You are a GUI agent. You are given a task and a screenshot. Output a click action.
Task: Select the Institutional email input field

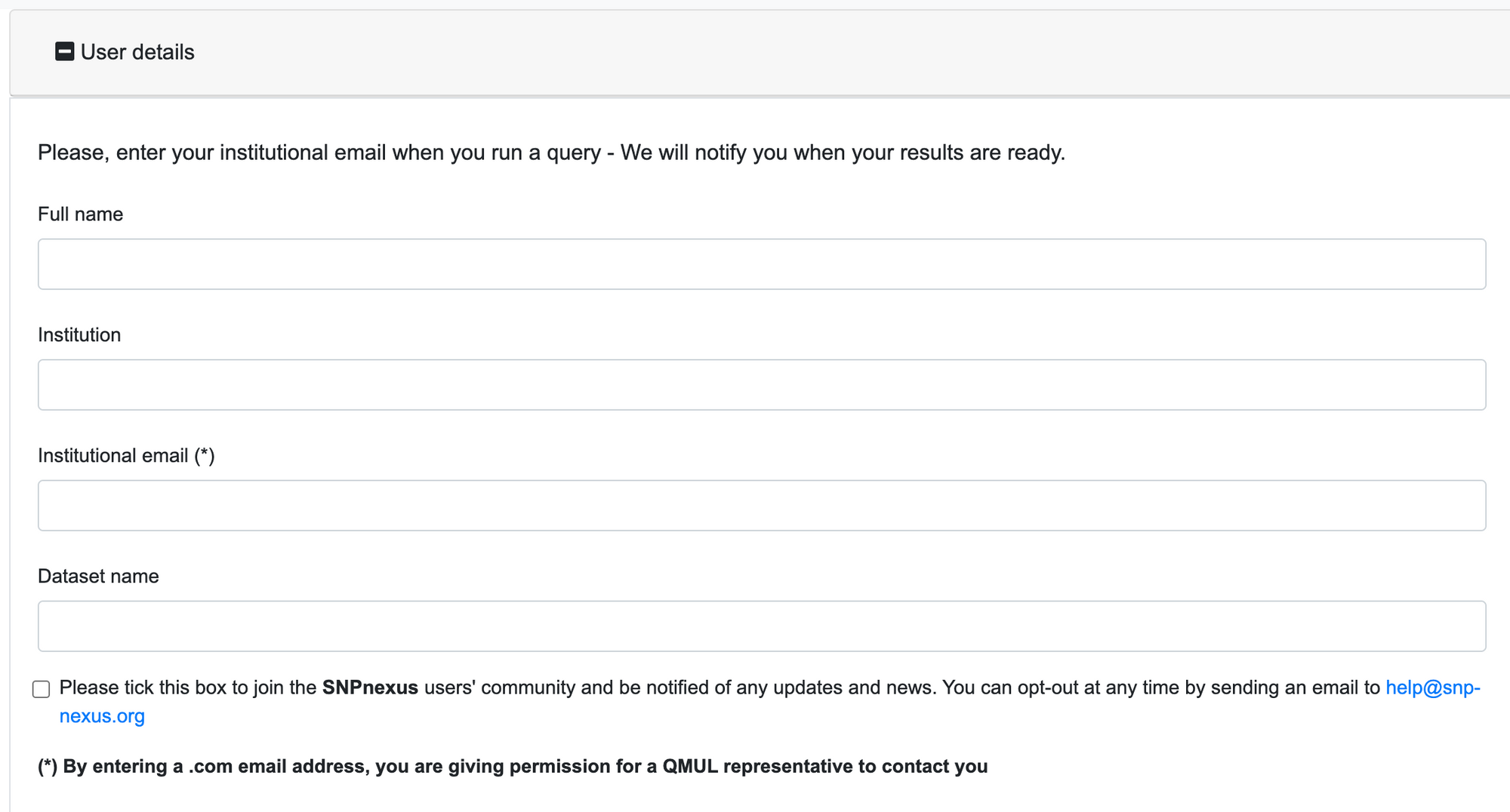tap(761, 506)
